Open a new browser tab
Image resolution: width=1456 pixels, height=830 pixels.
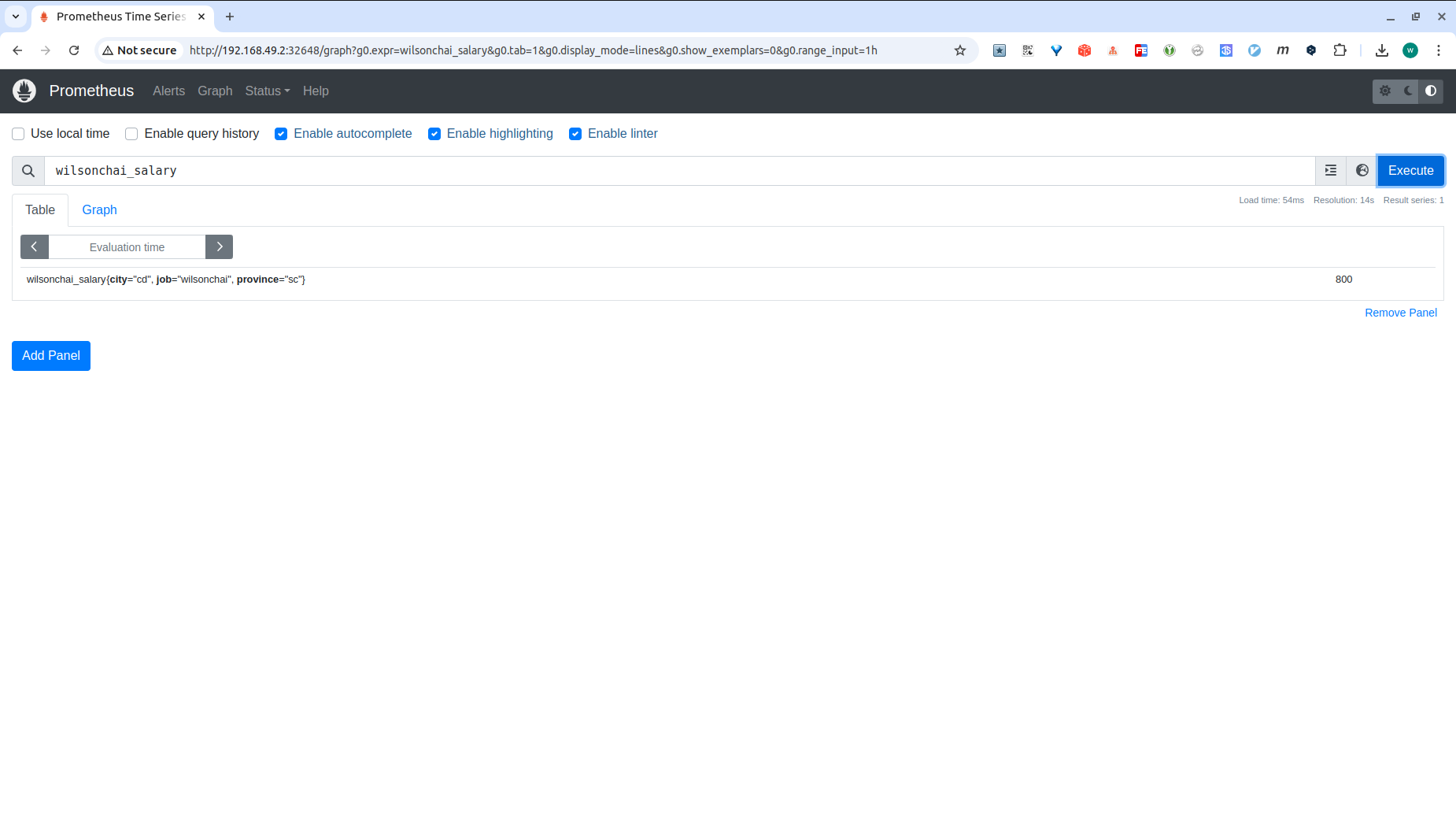pos(230,17)
